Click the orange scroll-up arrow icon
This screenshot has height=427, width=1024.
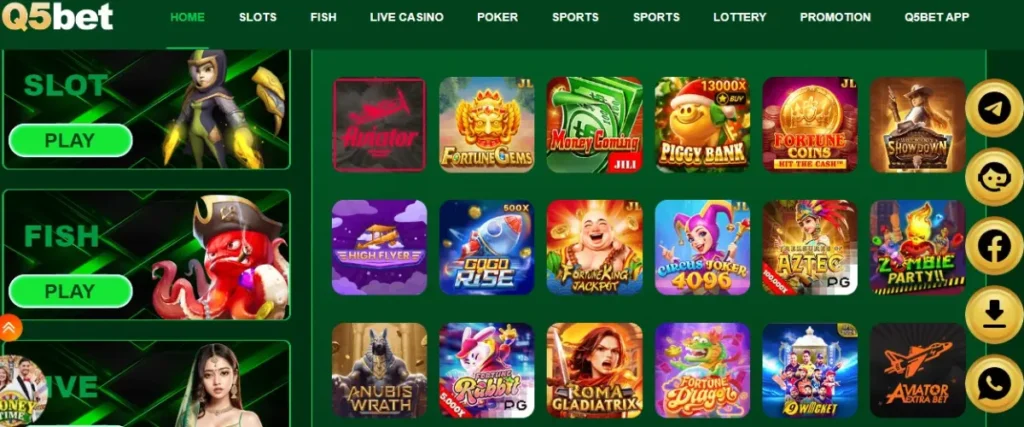pyautogui.click(x=10, y=328)
